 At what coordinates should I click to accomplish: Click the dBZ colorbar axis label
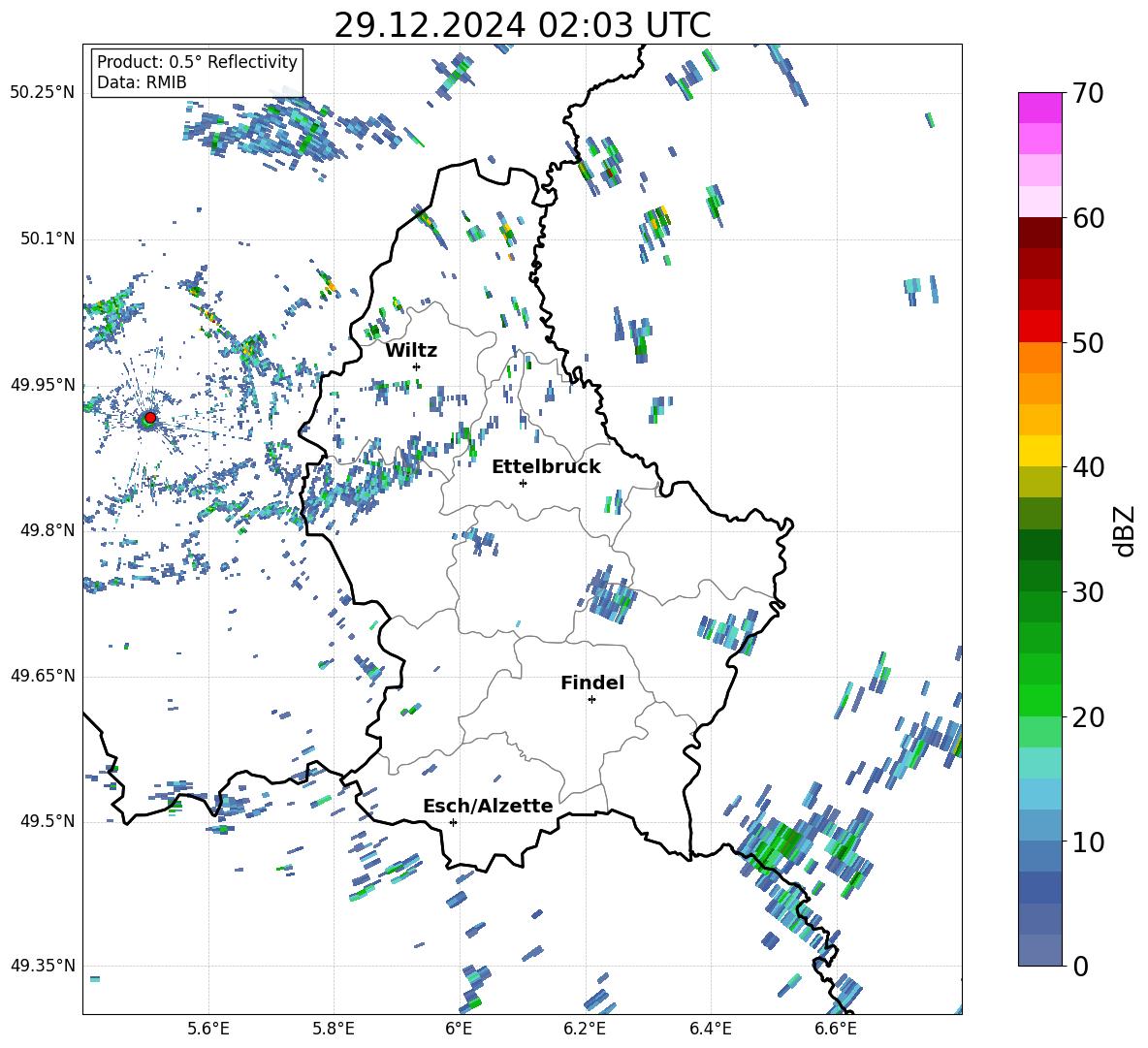(x=1125, y=530)
